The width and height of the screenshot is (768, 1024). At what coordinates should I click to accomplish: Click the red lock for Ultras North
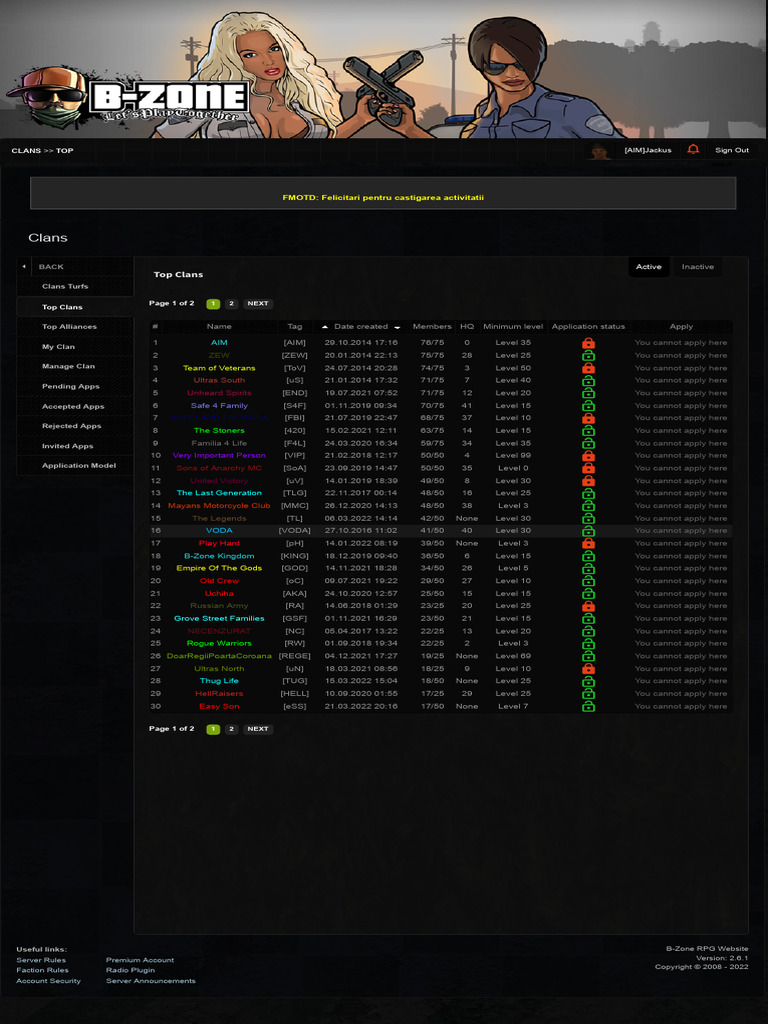(588, 669)
